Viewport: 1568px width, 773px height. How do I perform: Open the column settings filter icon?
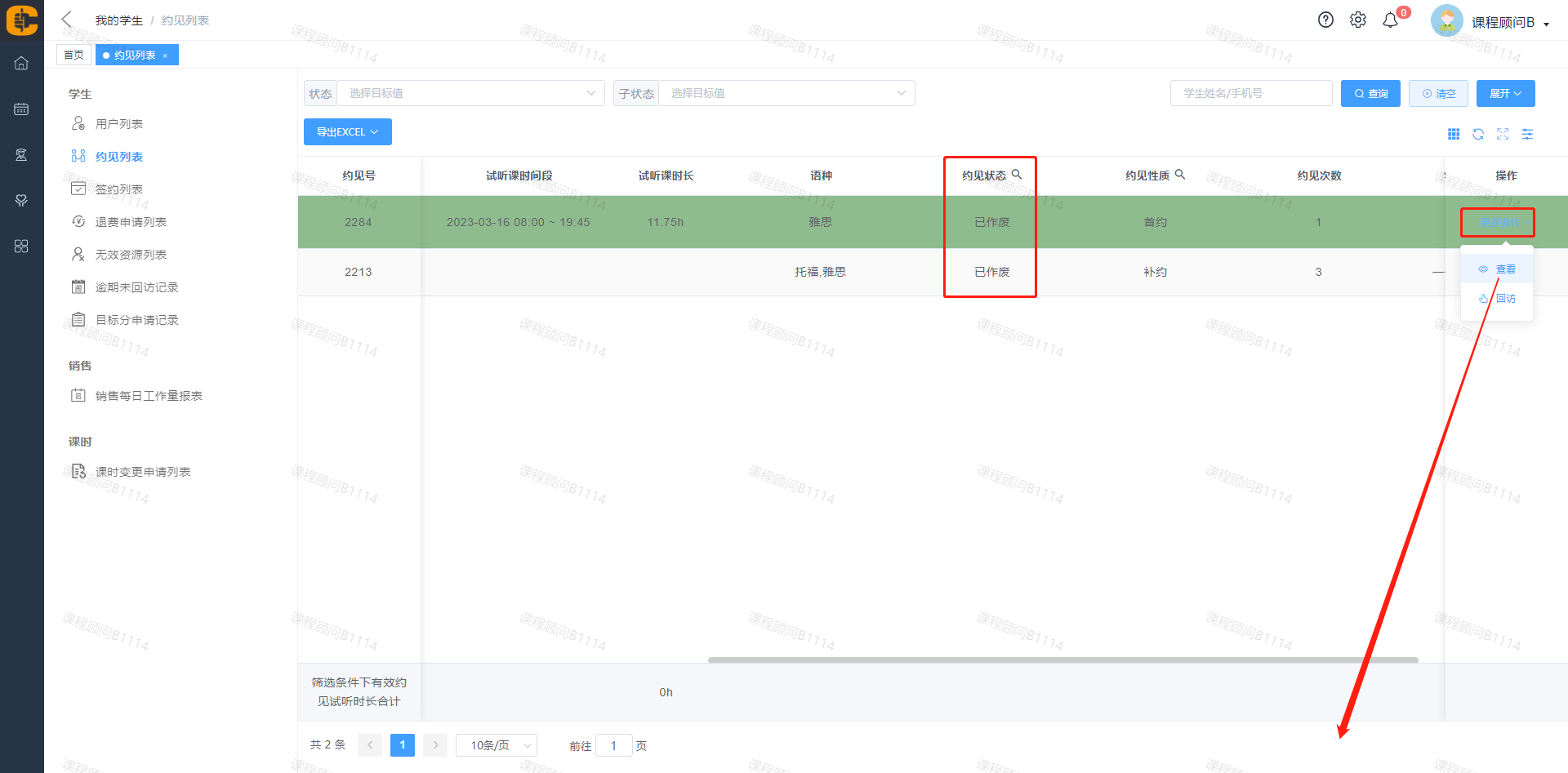pyautogui.click(x=1527, y=135)
